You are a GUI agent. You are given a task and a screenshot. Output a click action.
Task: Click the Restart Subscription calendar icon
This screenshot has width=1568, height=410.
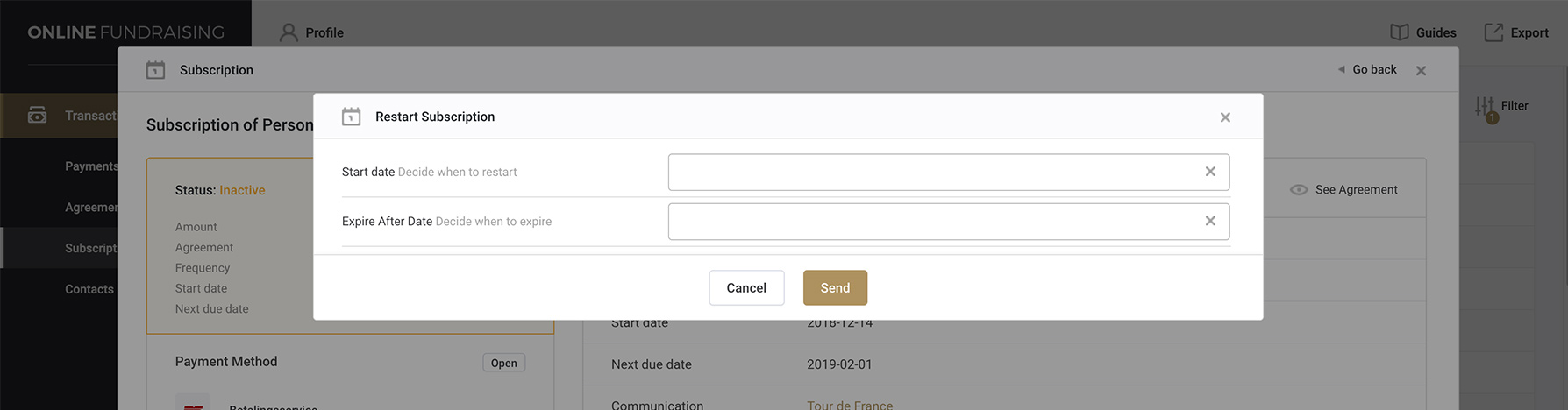(x=351, y=117)
